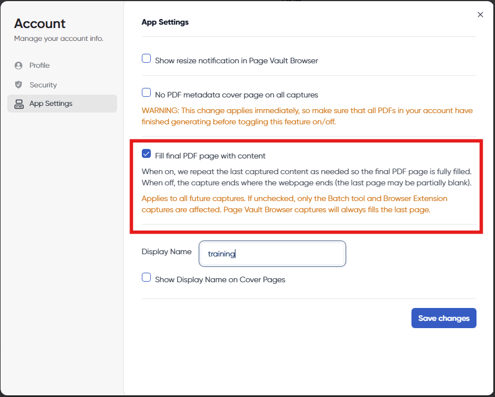495x397 pixels.
Task: Click the 'Fill final PDF page with content' label
Action: (210, 156)
